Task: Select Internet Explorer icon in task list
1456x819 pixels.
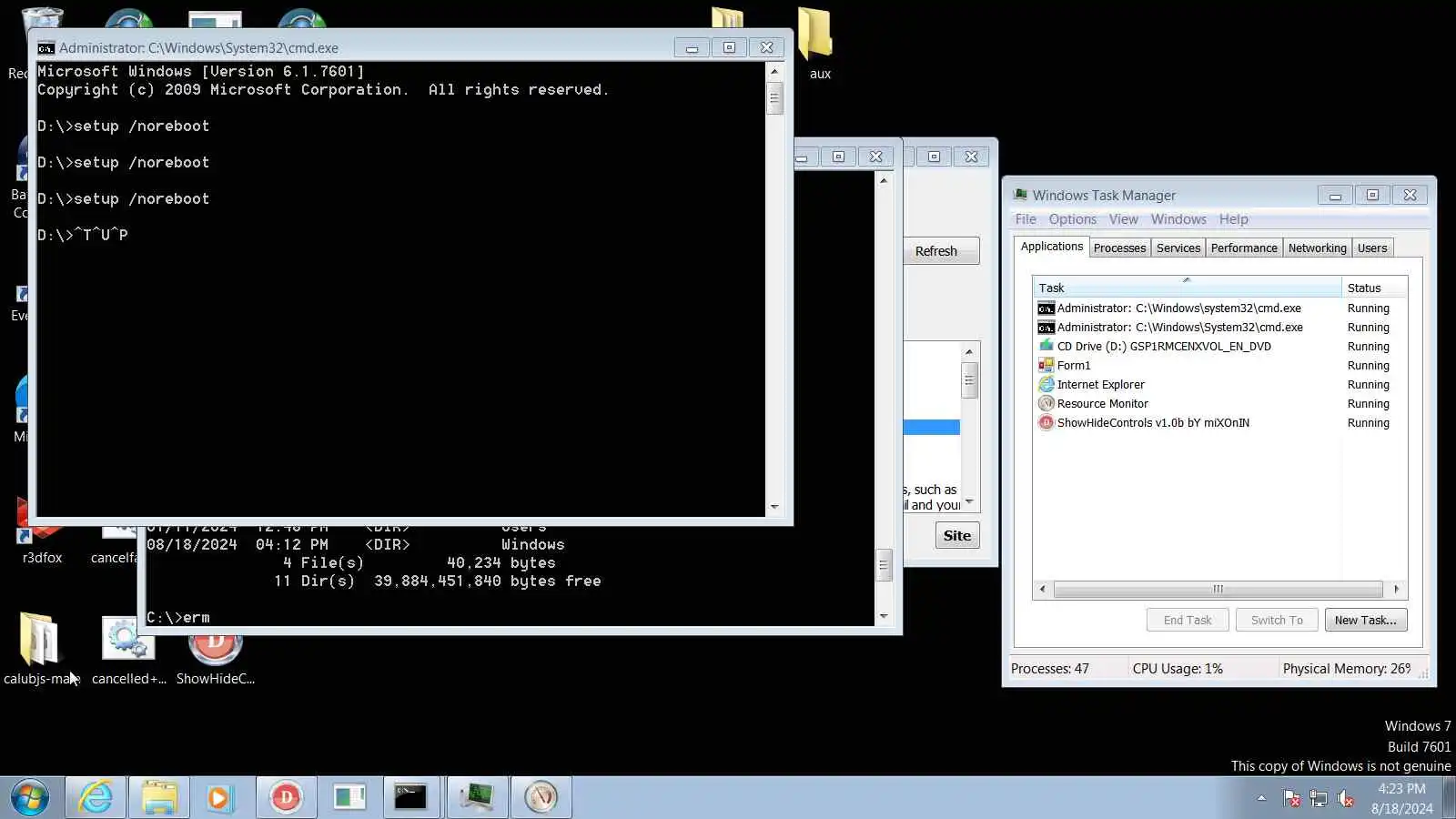Action: point(1046,384)
